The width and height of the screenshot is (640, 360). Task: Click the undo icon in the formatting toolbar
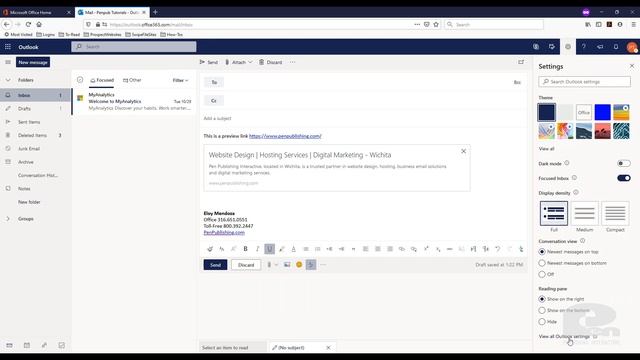click(x=498, y=249)
